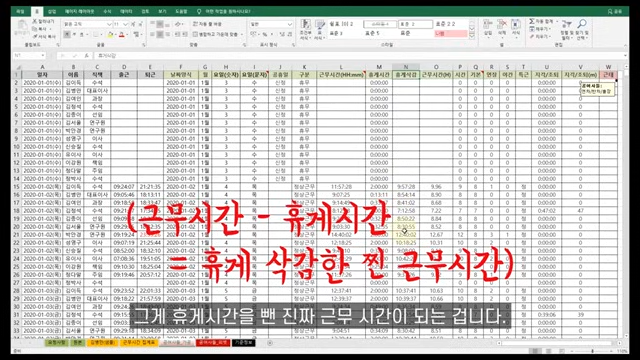The height and width of the screenshot is (360, 640).
Task: Switch to Page Layout view icon
Action: (549, 351)
